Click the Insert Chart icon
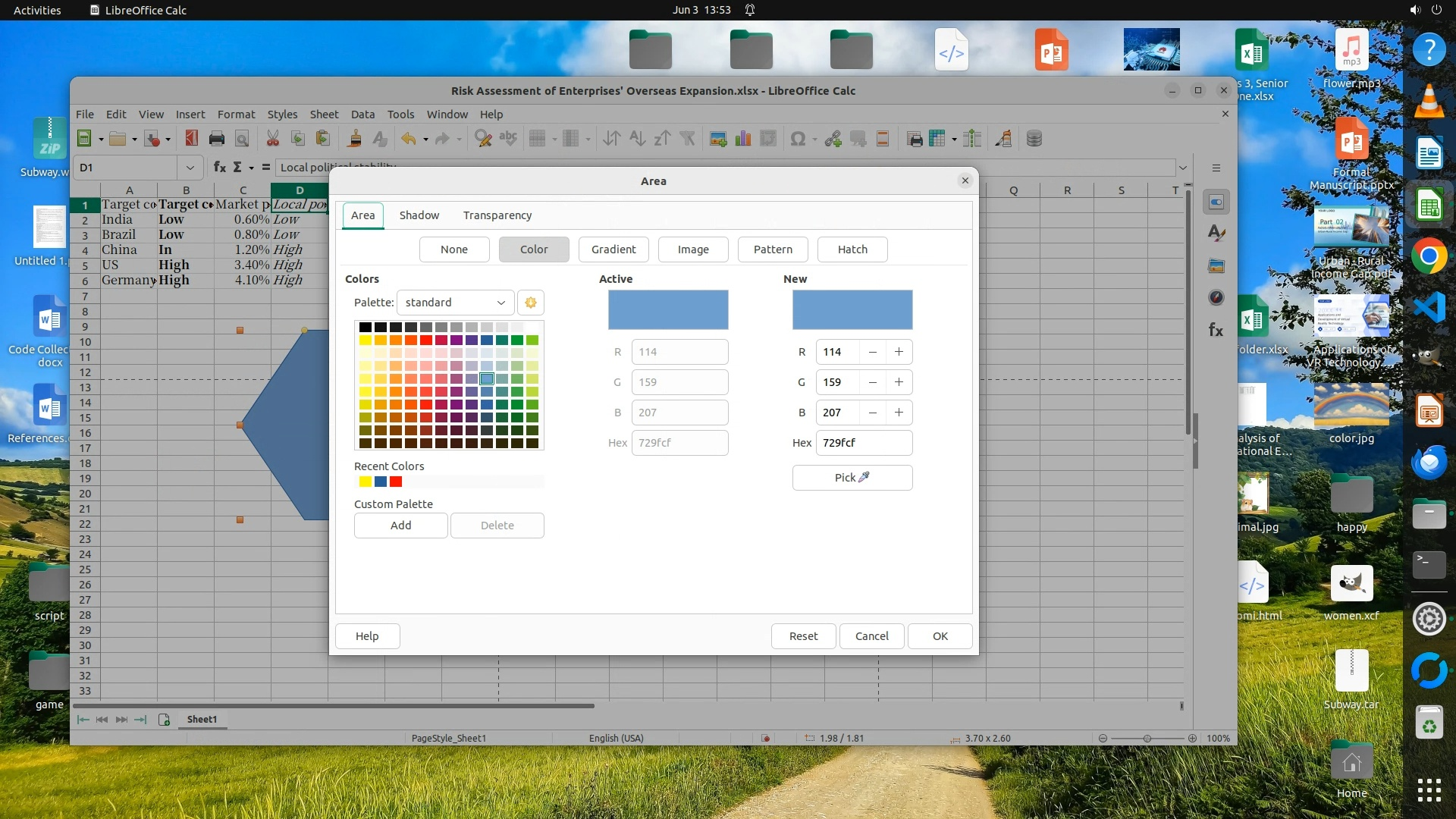The height and width of the screenshot is (819, 1456). (743, 139)
